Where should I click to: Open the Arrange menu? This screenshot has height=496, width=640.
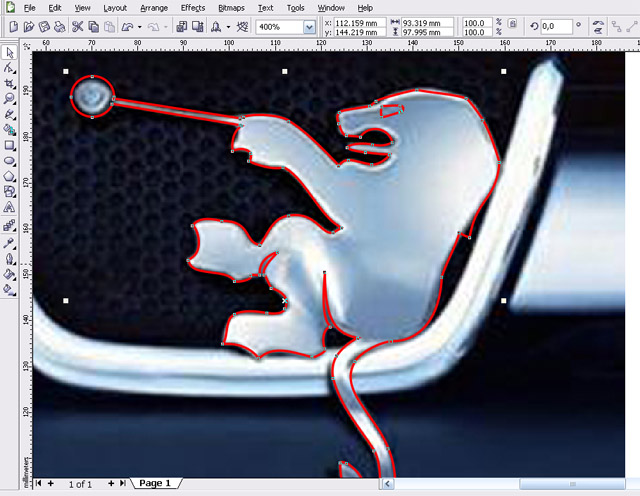click(x=154, y=8)
